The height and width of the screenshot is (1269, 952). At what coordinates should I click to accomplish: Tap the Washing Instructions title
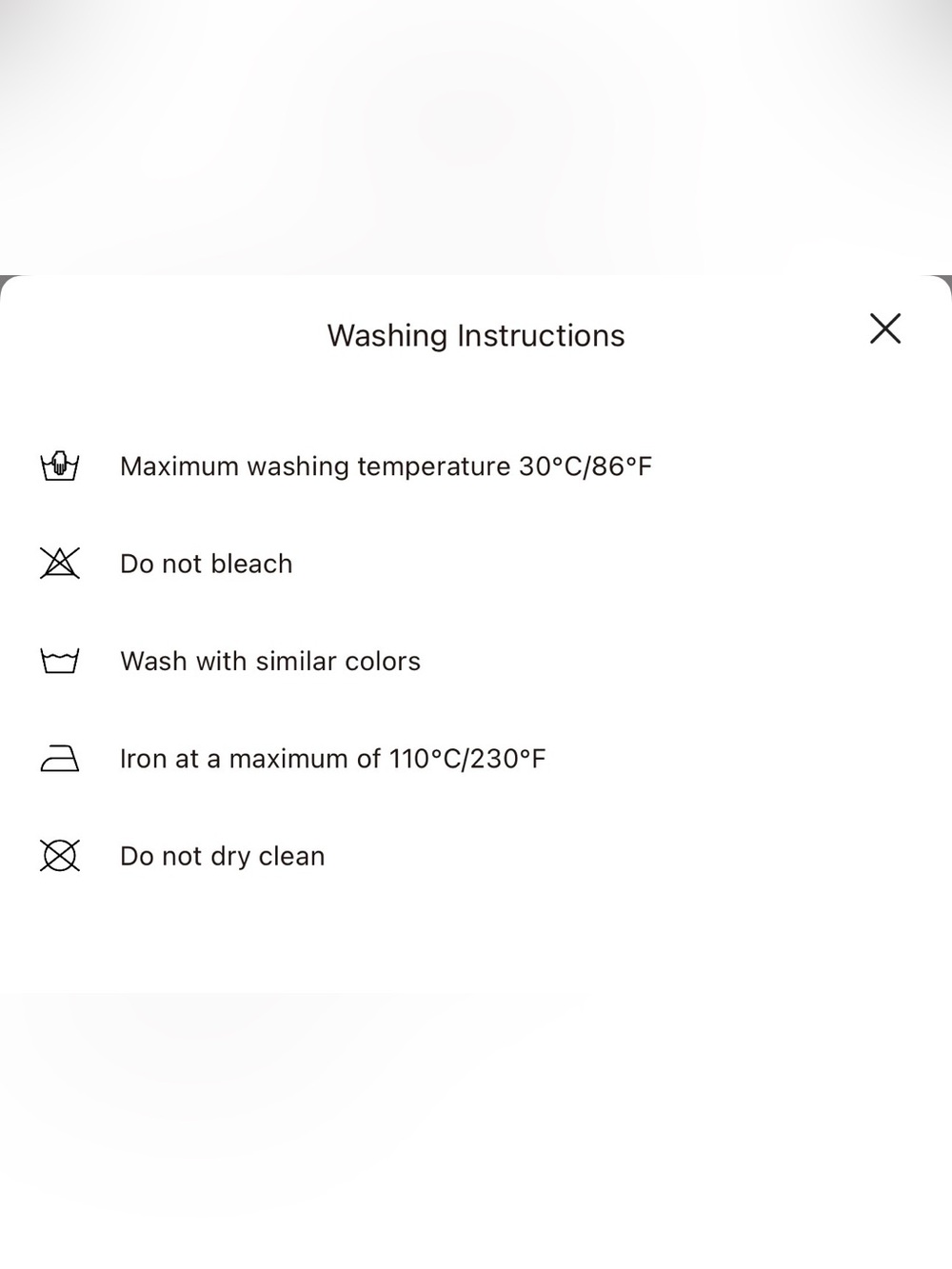[476, 335]
